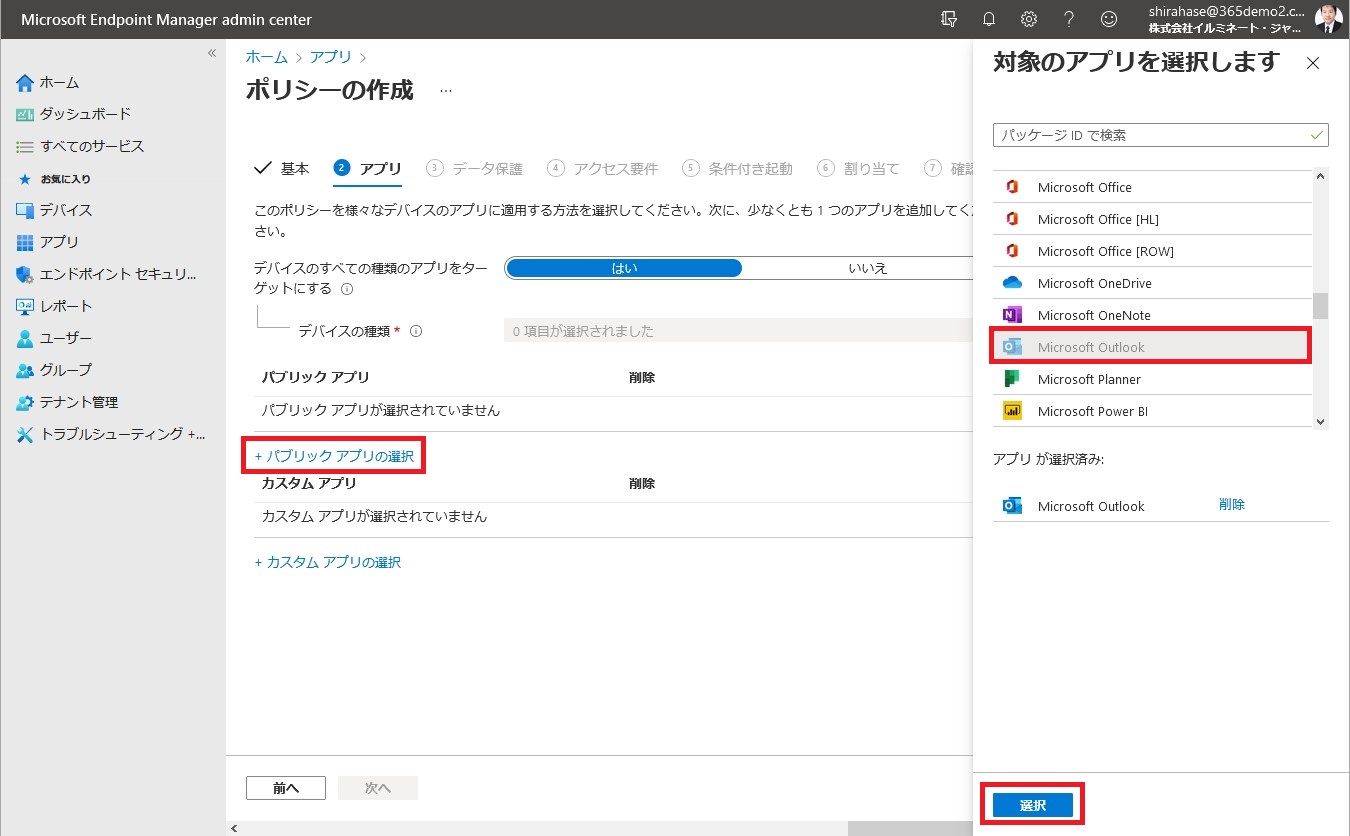Select Microsoft OneDrive in app list
The width and height of the screenshot is (1350, 836).
(x=1152, y=283)
